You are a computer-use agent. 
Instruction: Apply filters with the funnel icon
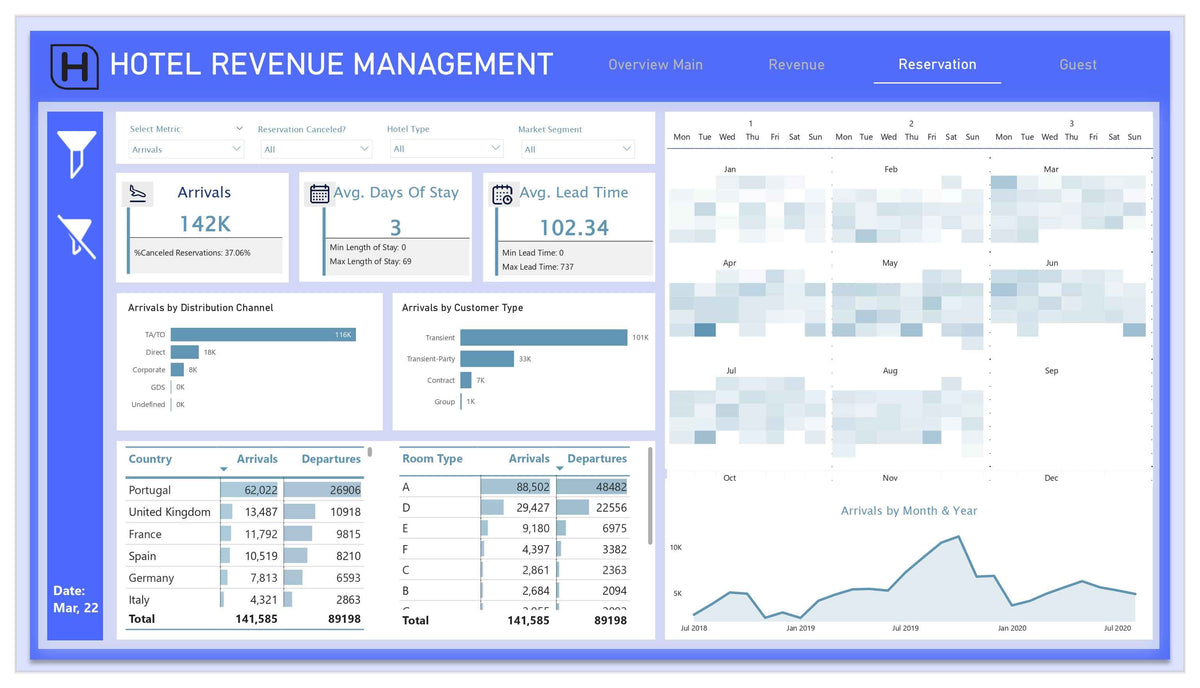tap(77, 153)
